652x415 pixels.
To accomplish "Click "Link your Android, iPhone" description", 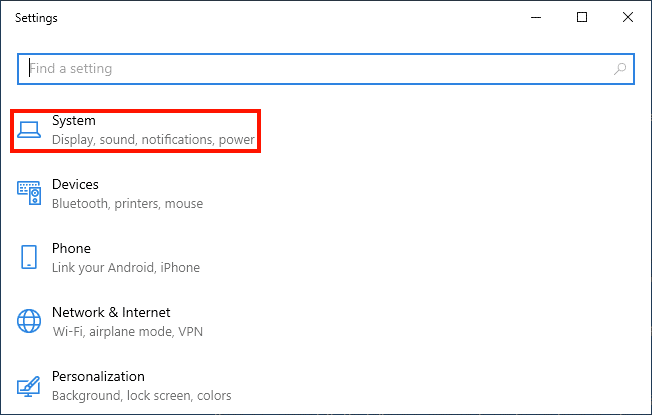I will (x=126, y=268).
